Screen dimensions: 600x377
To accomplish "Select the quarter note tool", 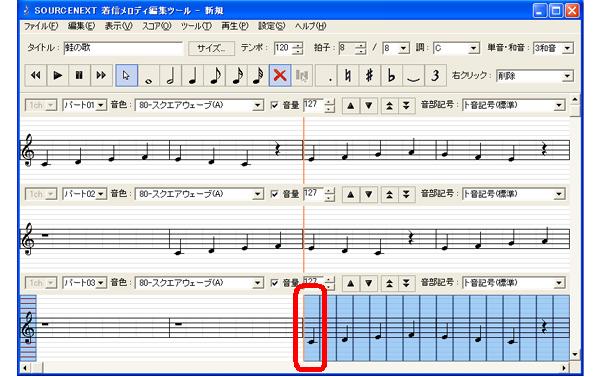I will click(192, 75).
